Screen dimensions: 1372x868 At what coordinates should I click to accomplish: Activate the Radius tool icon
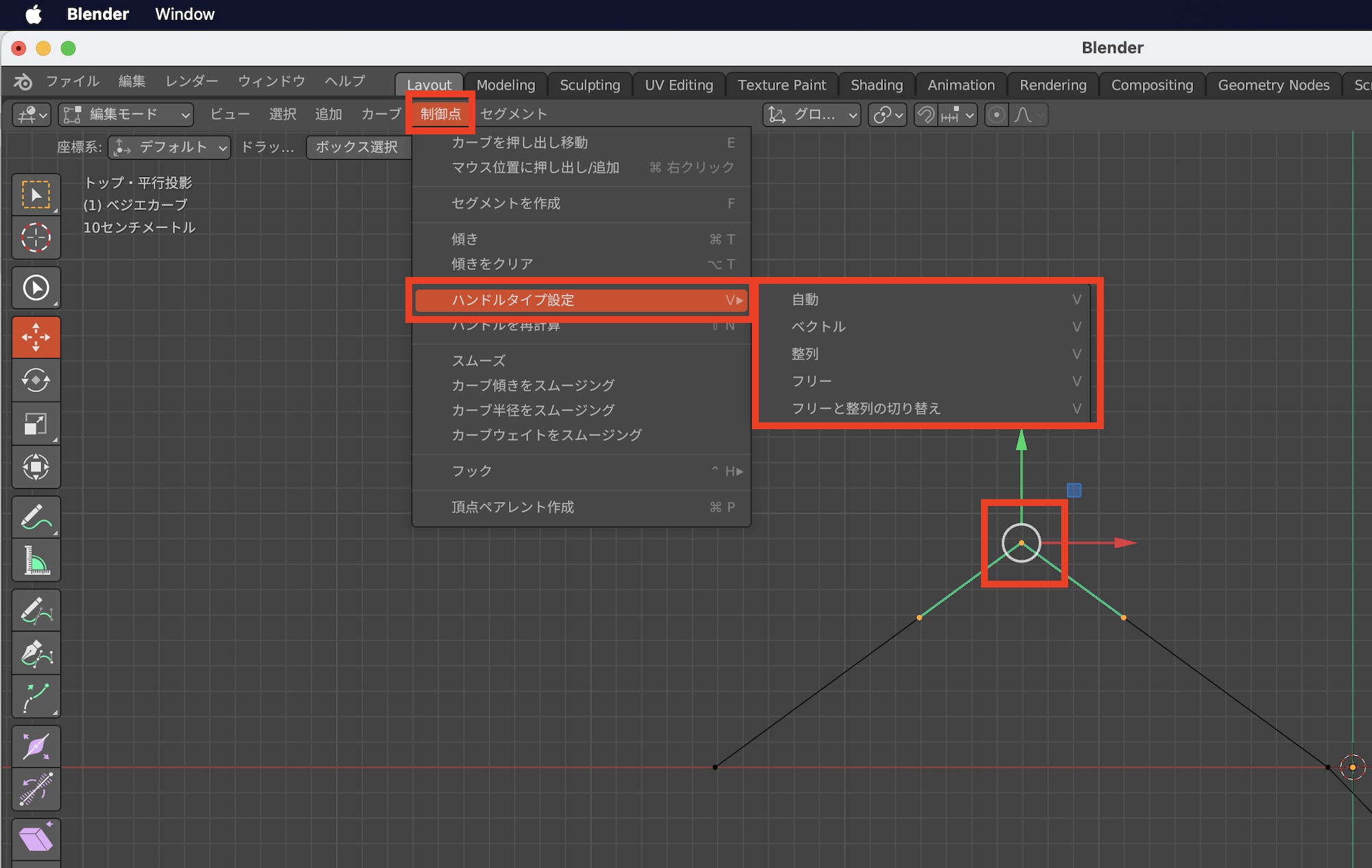coord(36,747)
